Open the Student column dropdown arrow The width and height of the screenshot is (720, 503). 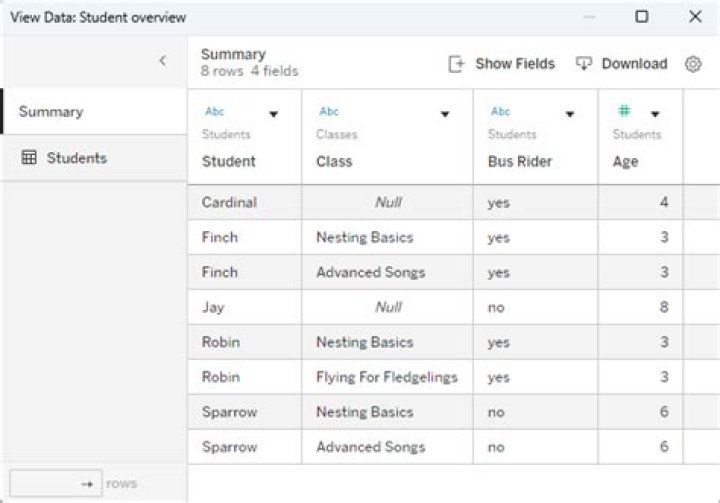pyautogui.click(x=273, y=114)
